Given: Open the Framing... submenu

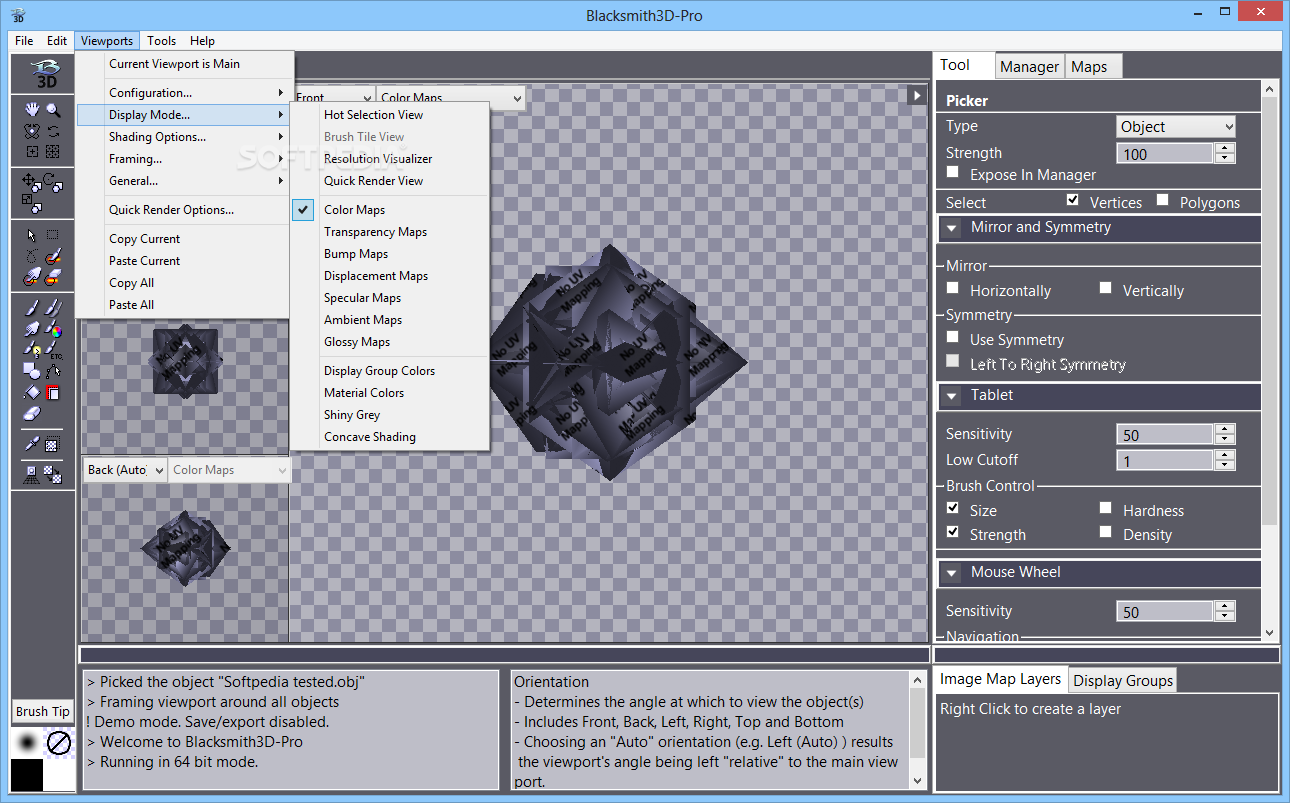Looking at the screenshot, I should click(x=185, y=159).
